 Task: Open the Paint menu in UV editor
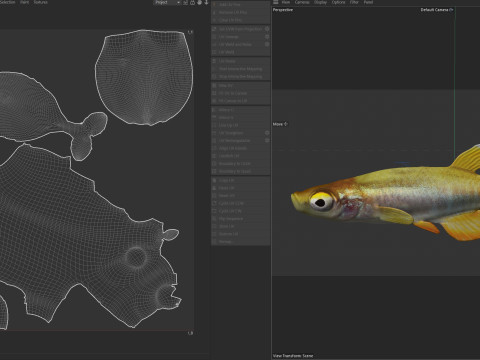[x=24, y=2]
